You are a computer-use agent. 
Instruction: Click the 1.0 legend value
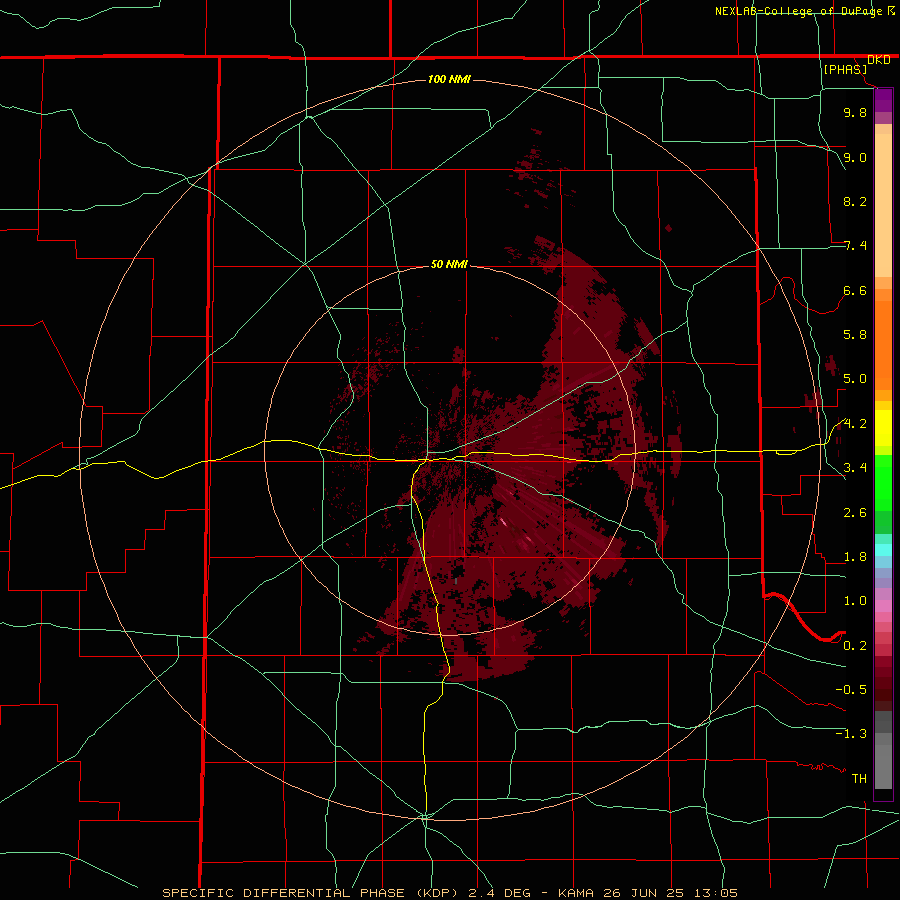[855, 601]
